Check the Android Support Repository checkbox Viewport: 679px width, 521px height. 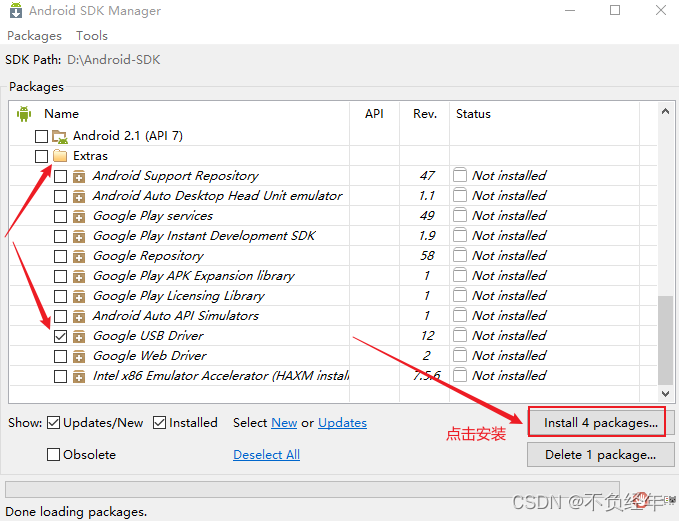[61, 176]
